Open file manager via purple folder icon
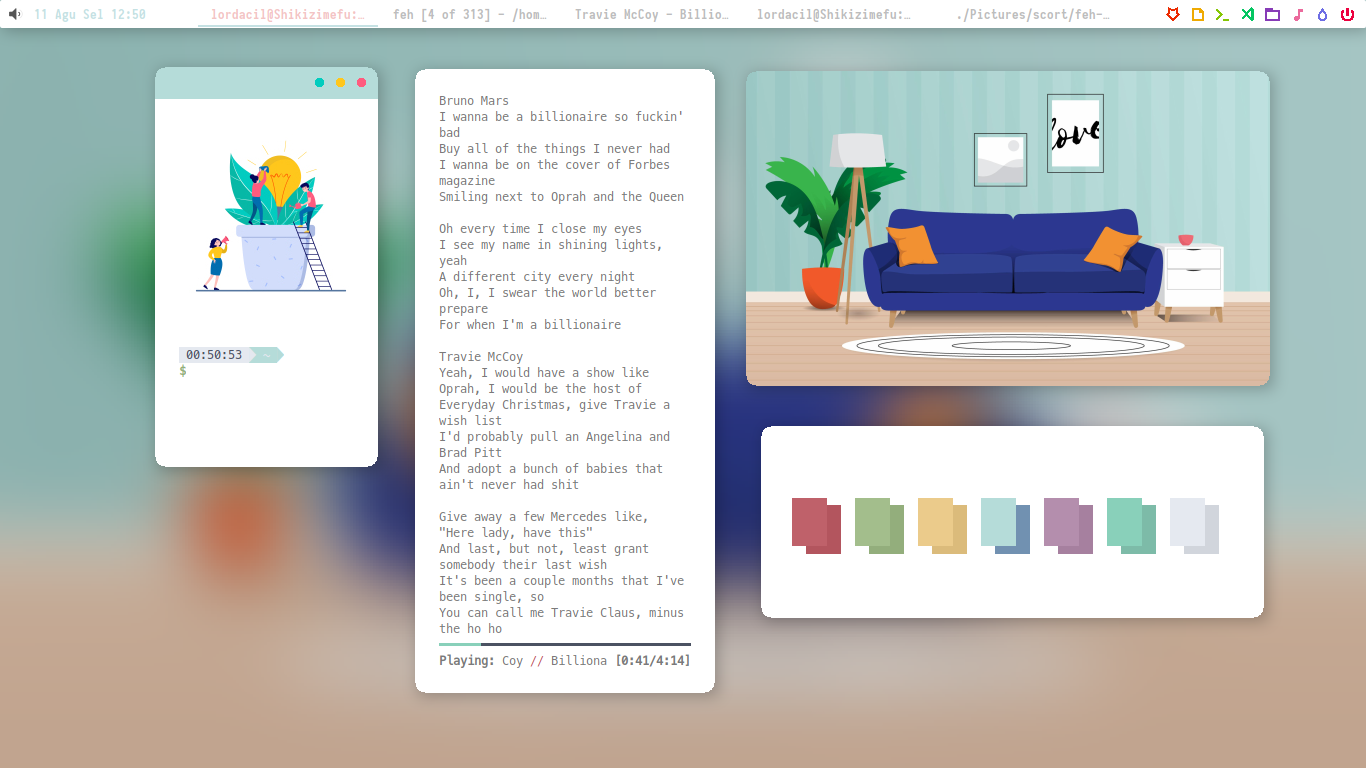Image resolution: width=1366 pixels, height=768 pixels. [1272, 14]
